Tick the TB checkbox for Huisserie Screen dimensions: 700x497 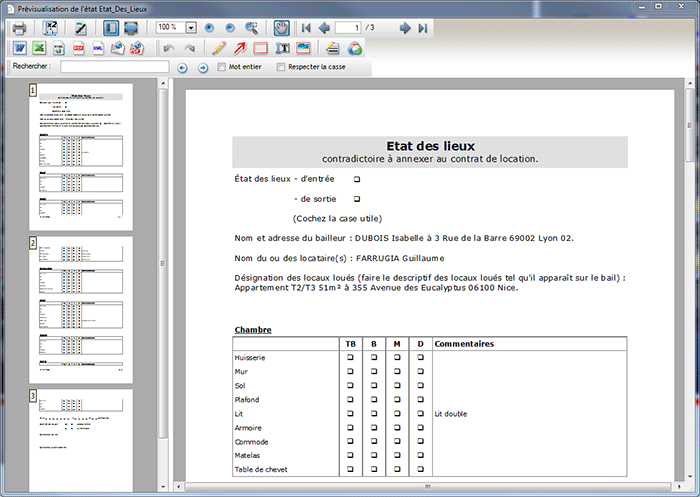click(x=350, y=357)
